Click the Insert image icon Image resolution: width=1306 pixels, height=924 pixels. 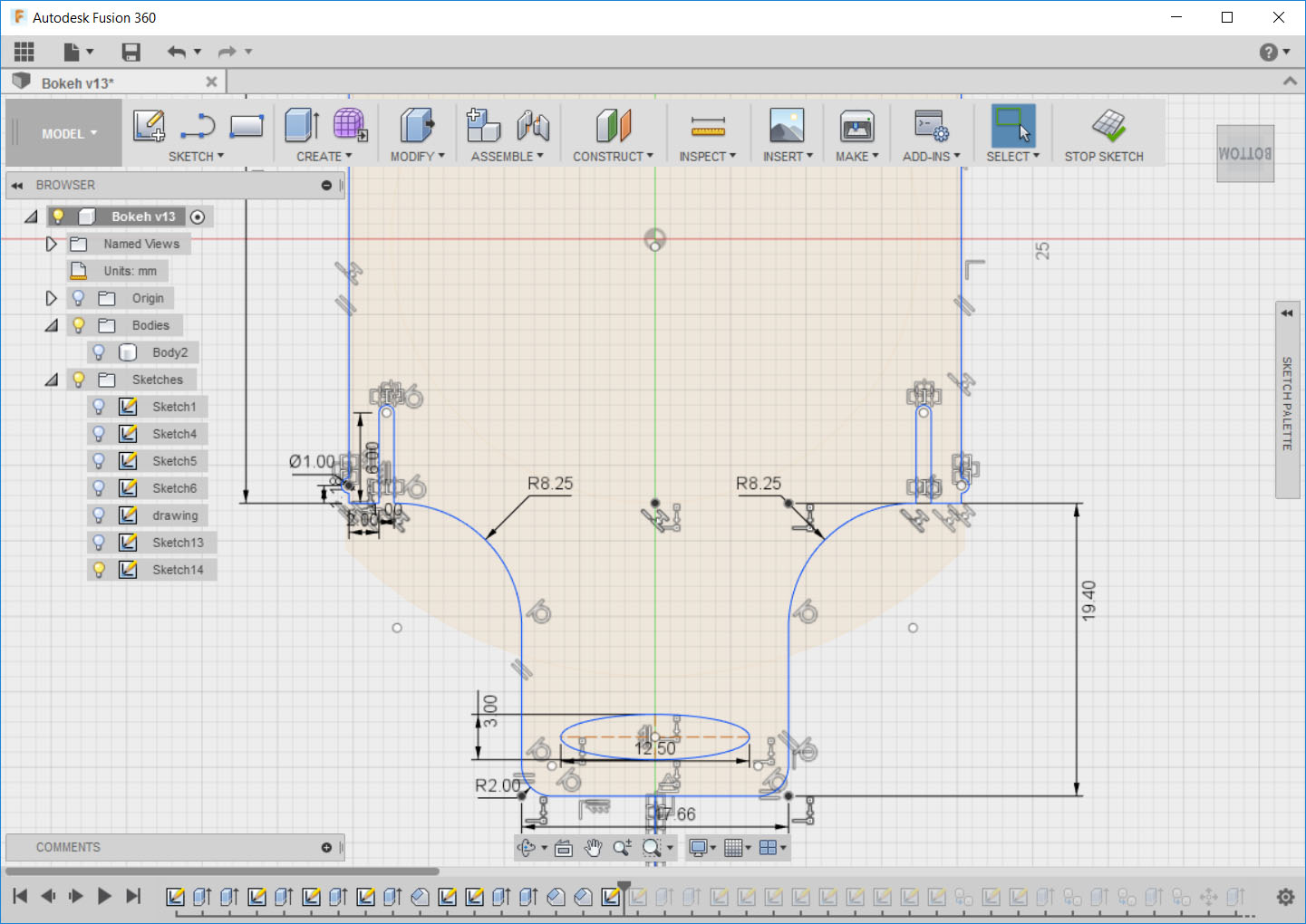pyautogui.click(x=787, y=126)
